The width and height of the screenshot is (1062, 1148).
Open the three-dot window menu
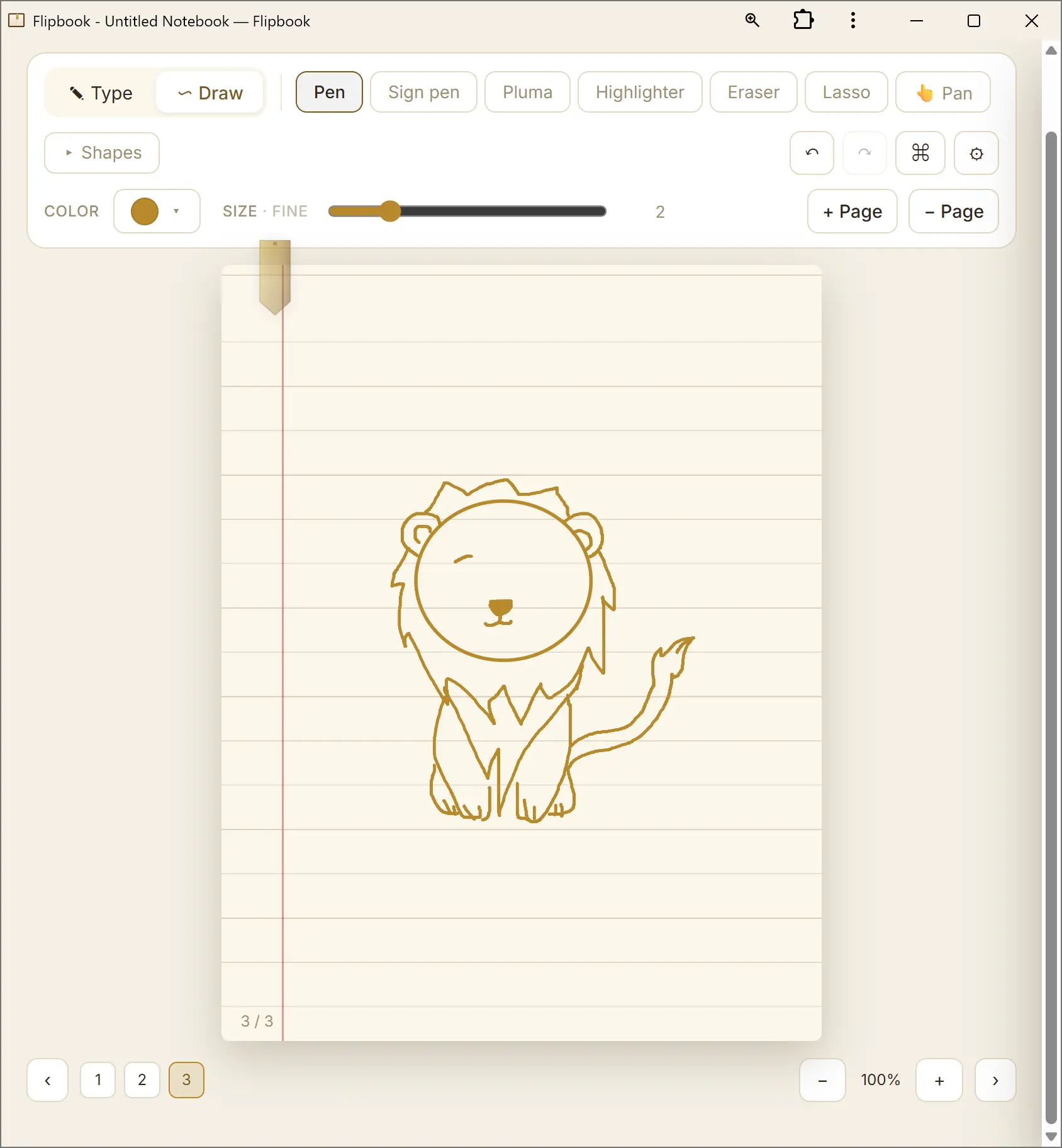point(852,21)
